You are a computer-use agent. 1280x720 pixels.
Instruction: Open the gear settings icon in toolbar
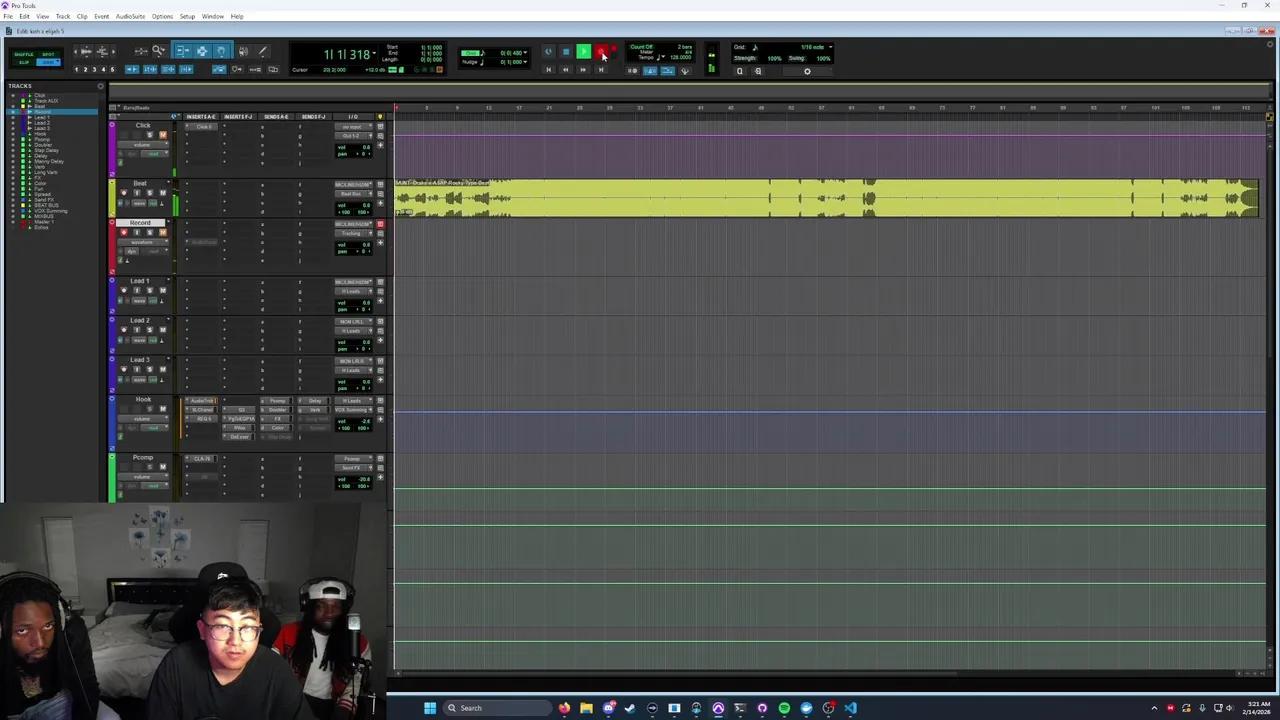click(x=807, y=71)
